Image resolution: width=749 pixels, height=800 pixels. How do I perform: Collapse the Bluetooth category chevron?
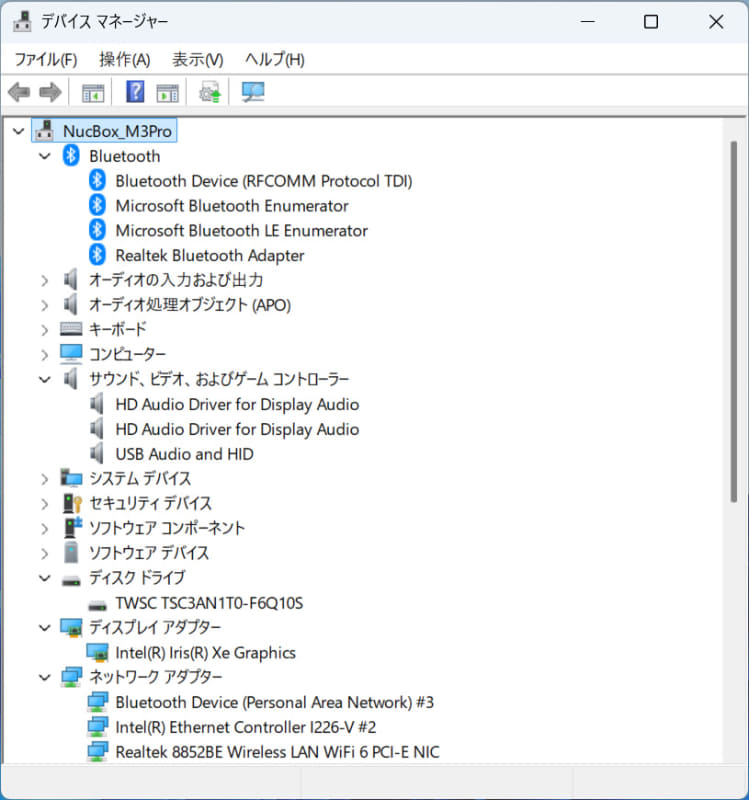coord(45,156)
